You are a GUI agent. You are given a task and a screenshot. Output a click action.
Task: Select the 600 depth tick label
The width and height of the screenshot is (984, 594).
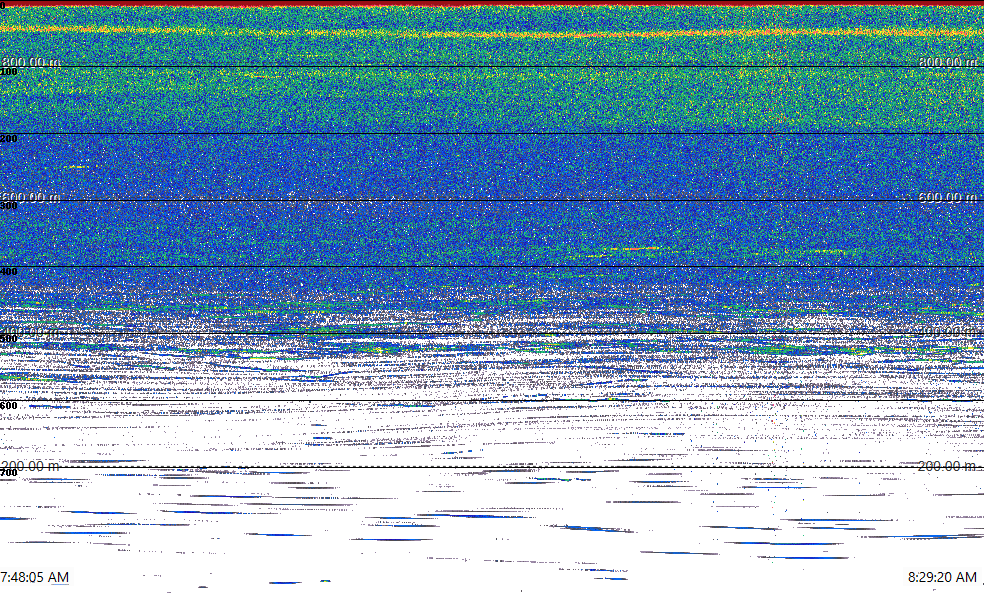coord(9,406)
